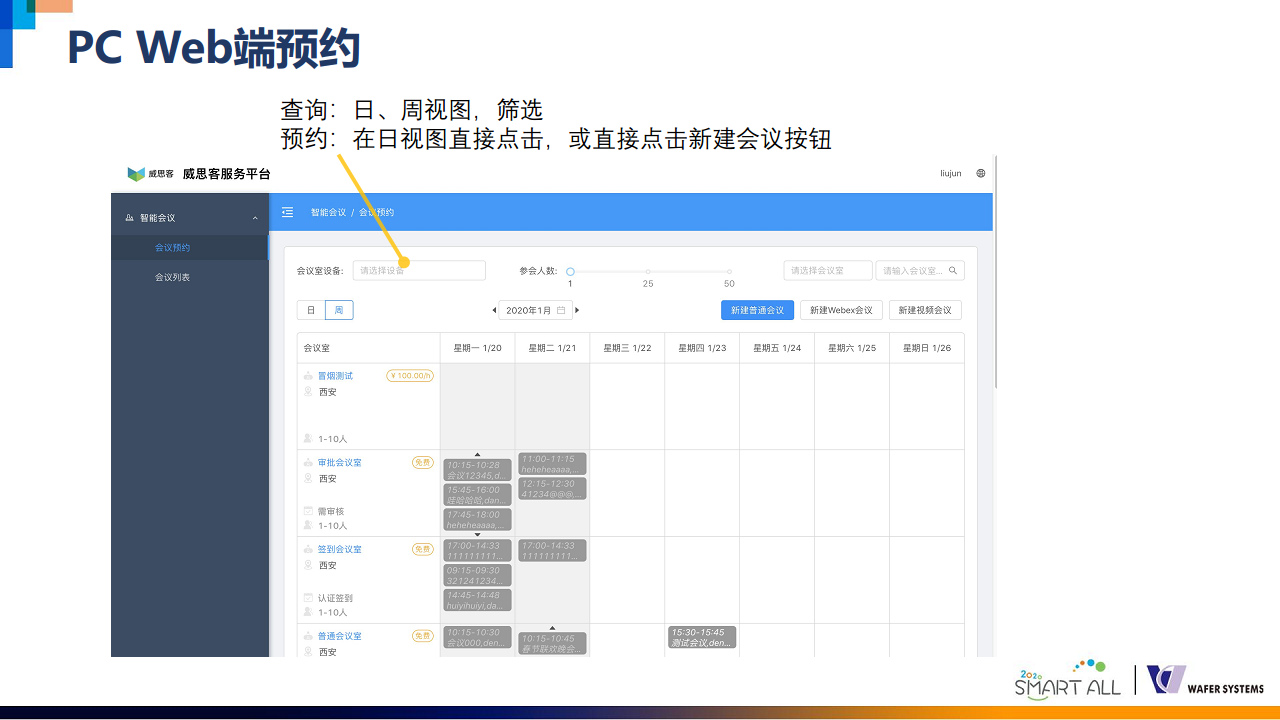Screen dimensions: 1280x720
Task: Click up arrow above 10:15-10:45 meeting
Action: (x=552, y=628)
